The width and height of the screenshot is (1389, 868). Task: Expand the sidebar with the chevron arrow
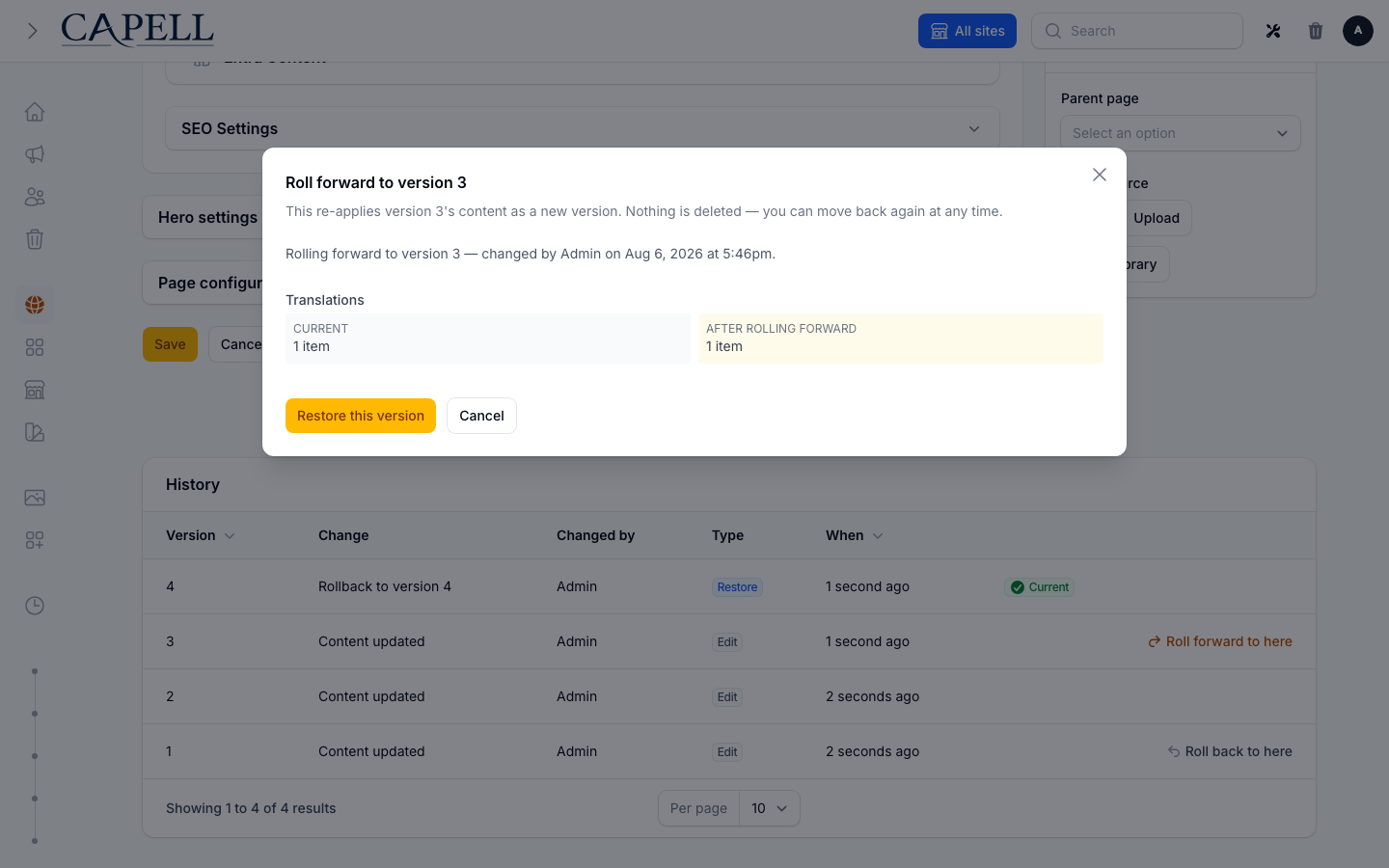(x=32, y=31)
